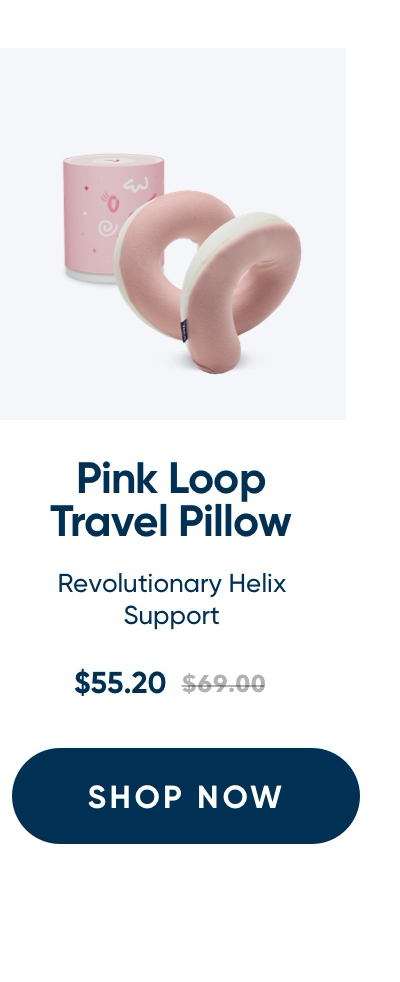Click the navy brand tag on pillow
400x982 pixels.
click(184, 331)
